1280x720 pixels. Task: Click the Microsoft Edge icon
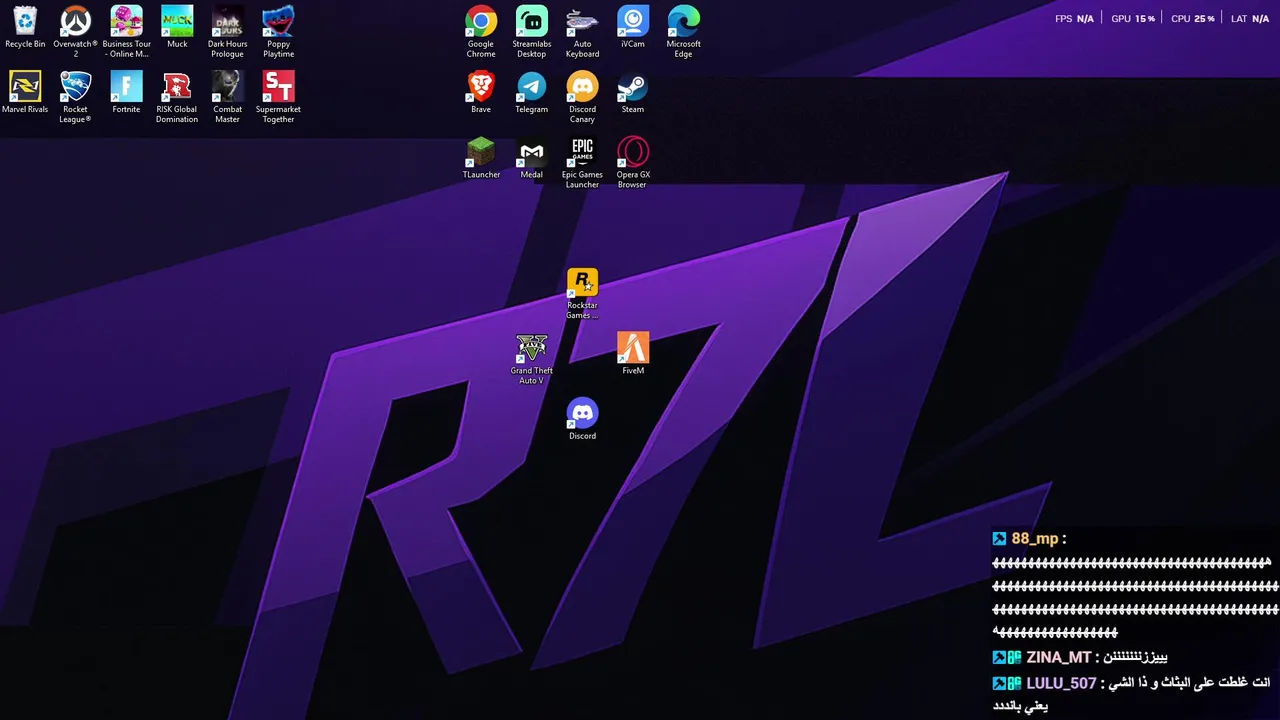coord(683,32)
